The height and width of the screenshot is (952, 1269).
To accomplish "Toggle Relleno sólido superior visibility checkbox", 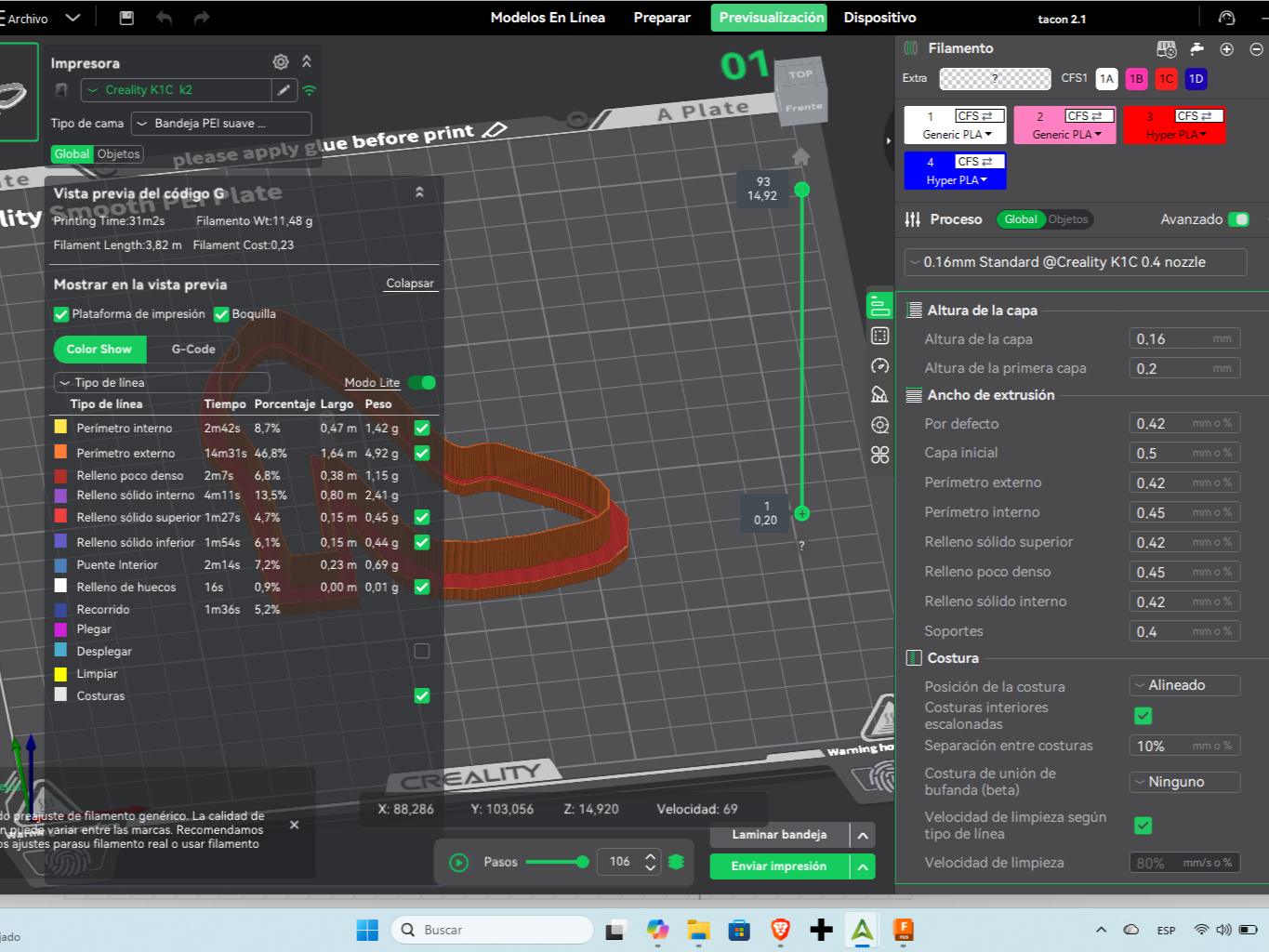I will pos(422,517).
